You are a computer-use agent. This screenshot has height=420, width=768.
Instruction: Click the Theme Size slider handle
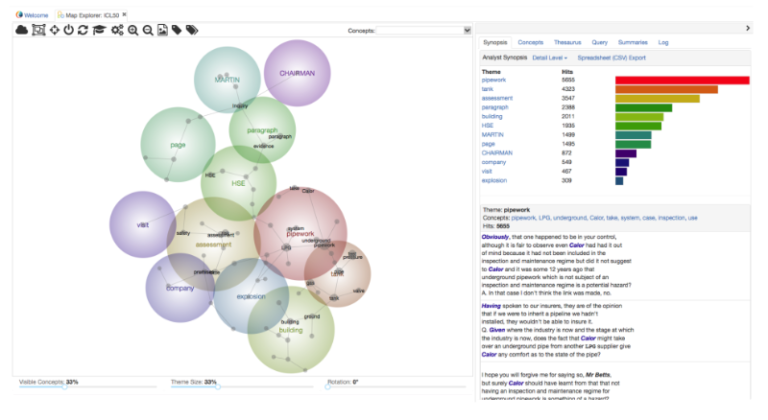pyautogui.click(x=219, y=386)
